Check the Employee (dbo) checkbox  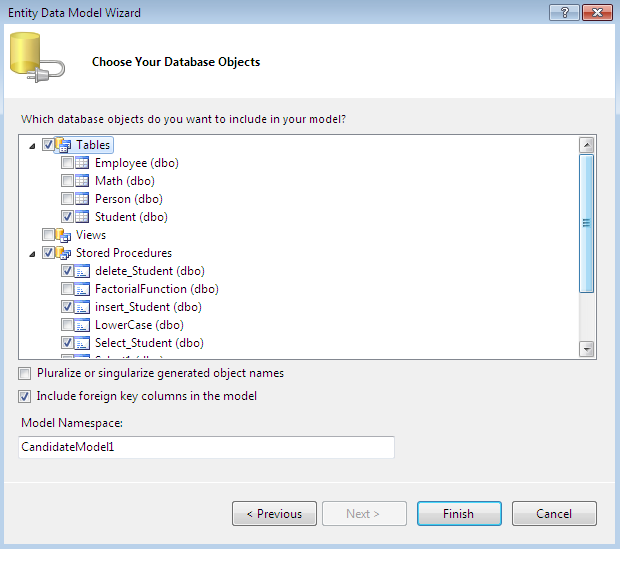click(67, 162)
